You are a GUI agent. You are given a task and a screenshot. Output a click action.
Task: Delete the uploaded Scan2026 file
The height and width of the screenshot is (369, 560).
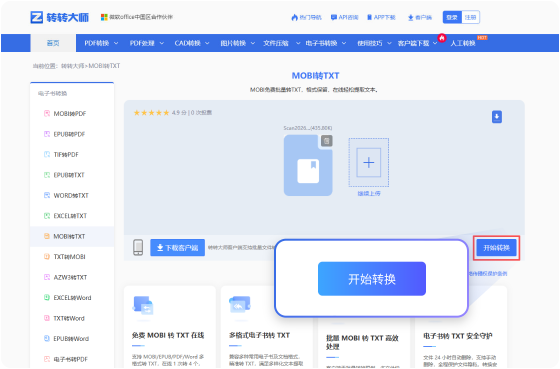point(326,141)
